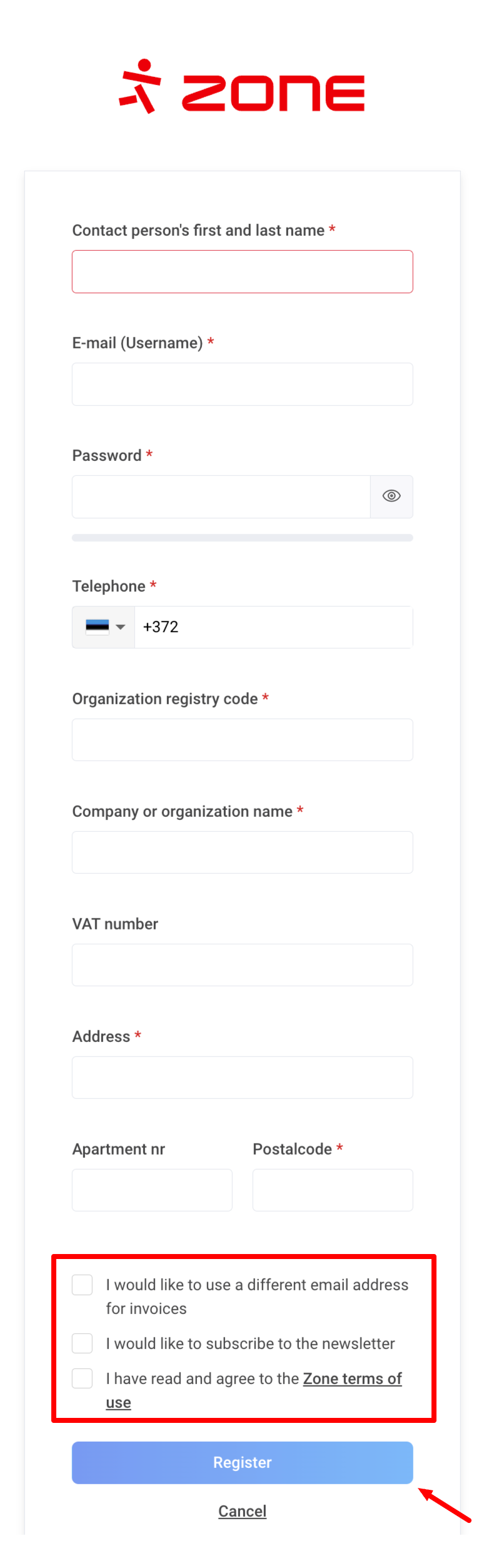Select the VAT number field

[x=242, y=964]
